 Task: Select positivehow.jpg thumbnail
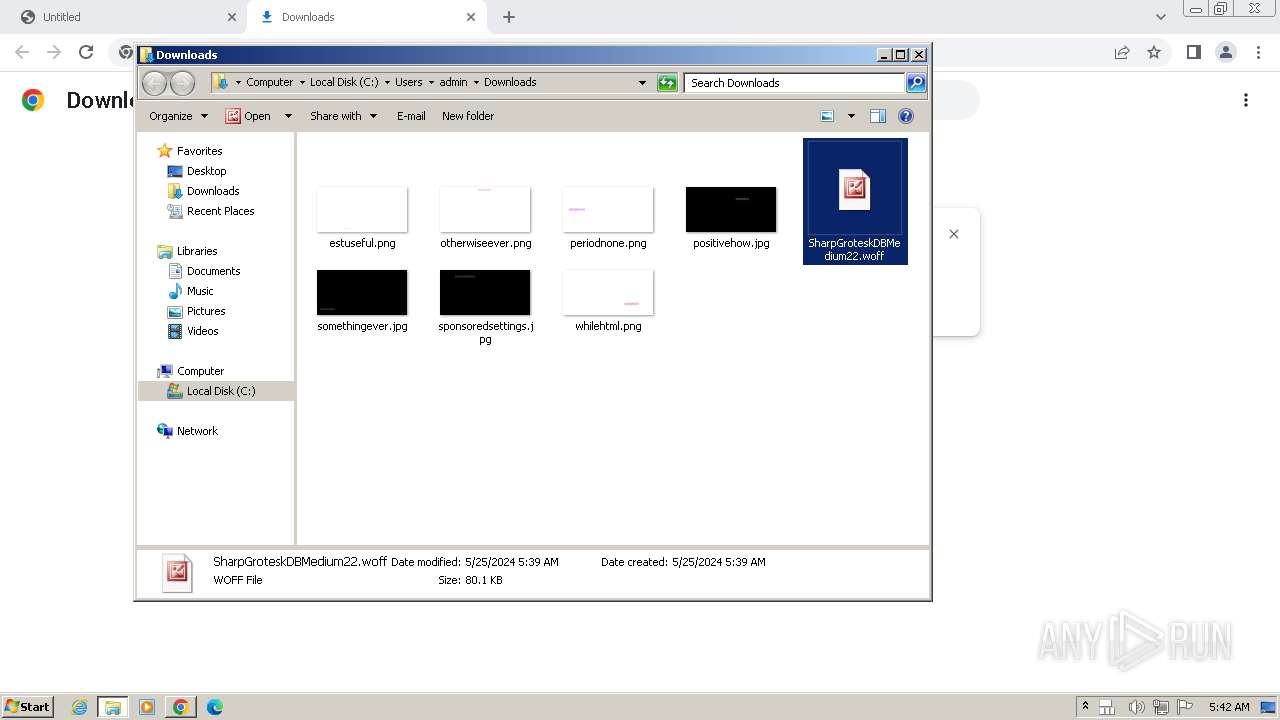pyautogui.click(x=731, y=209)
